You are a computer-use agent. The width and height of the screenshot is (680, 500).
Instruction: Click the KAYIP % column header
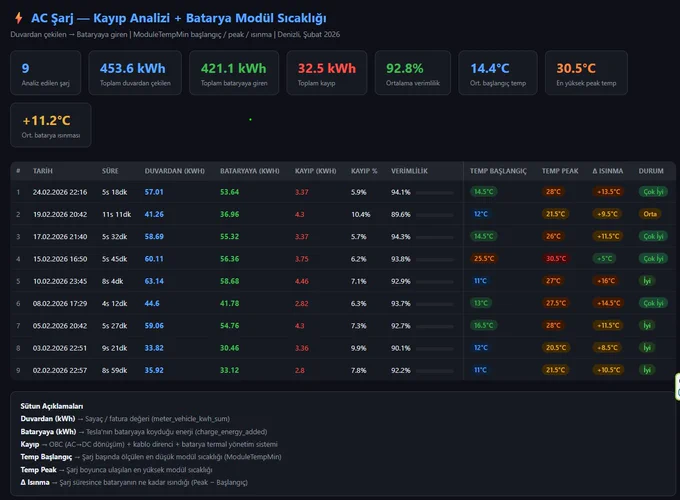364,171
